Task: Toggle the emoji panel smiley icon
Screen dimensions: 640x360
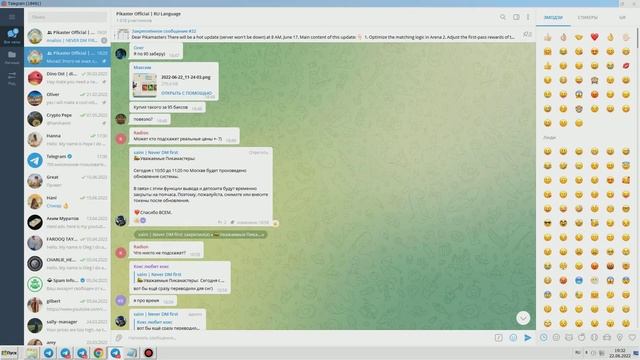Action: [x=513, y=338]
